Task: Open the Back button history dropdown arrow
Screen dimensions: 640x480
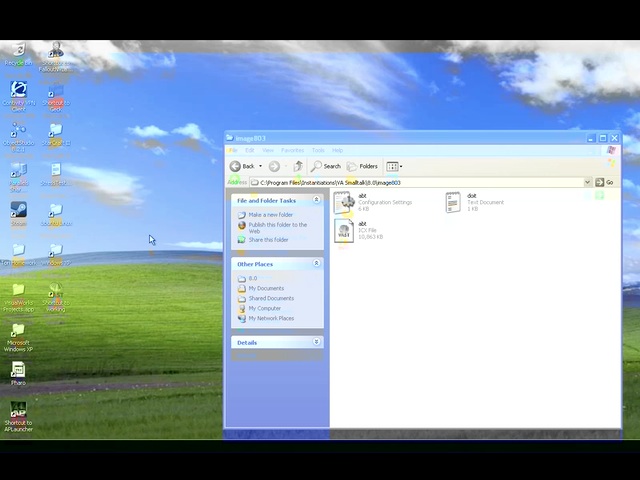Action: click(x=260, y=166)
